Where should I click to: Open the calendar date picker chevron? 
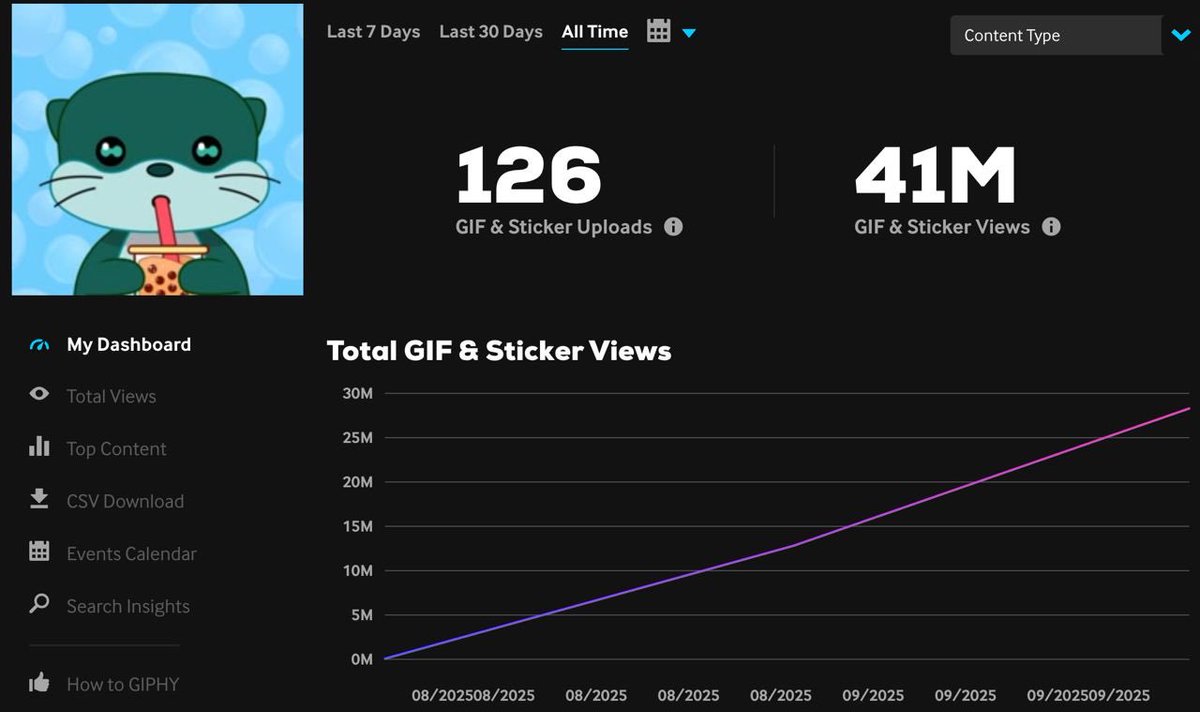[x=690, y=32]
